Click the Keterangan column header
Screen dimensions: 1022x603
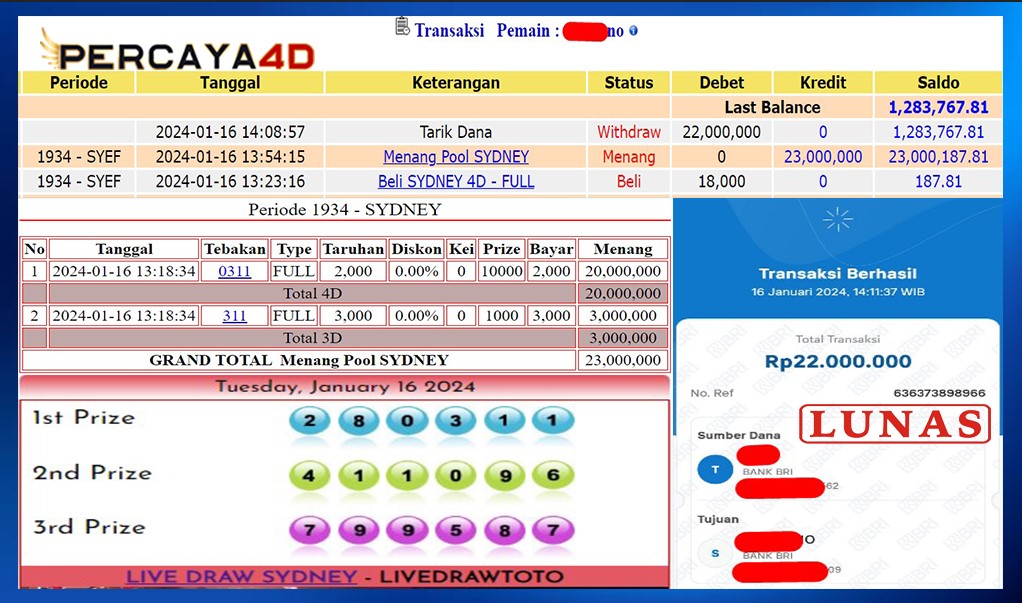(455, 82)
